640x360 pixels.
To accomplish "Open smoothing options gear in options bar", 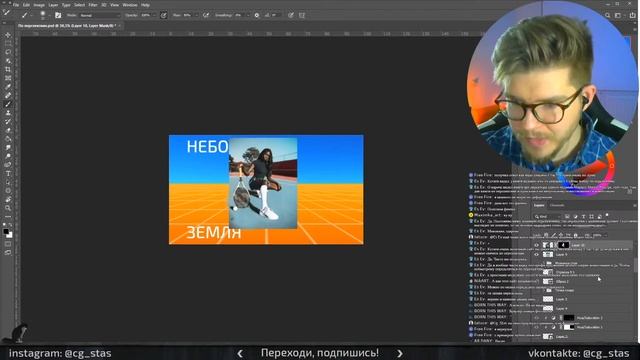I will point(257,15).
